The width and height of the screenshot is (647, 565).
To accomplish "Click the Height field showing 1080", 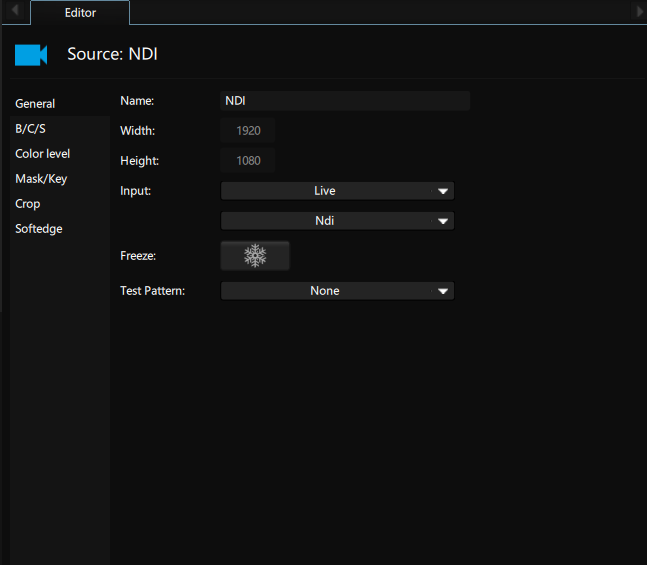I will click(248, 161).
